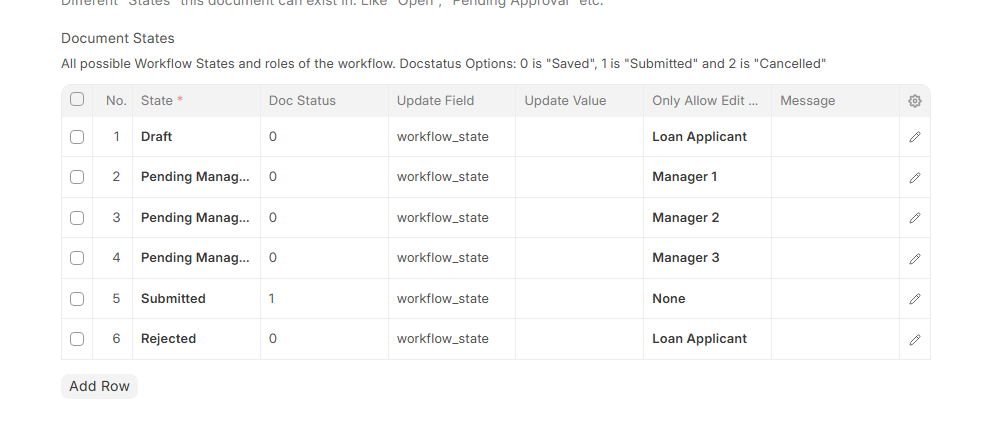
Task: Open row editor for the Manager 2 row
Action: [x=914, y=218]
